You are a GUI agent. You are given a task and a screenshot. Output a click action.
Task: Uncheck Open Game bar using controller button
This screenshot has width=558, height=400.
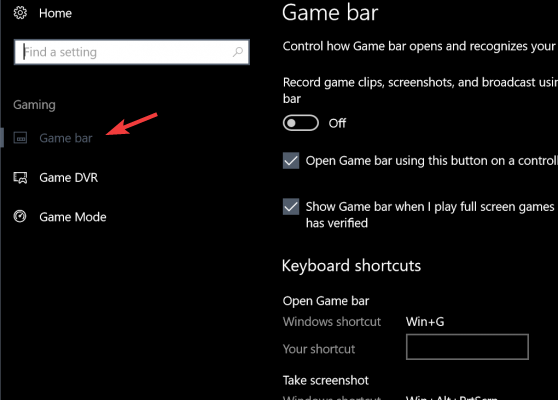[291, 160]
